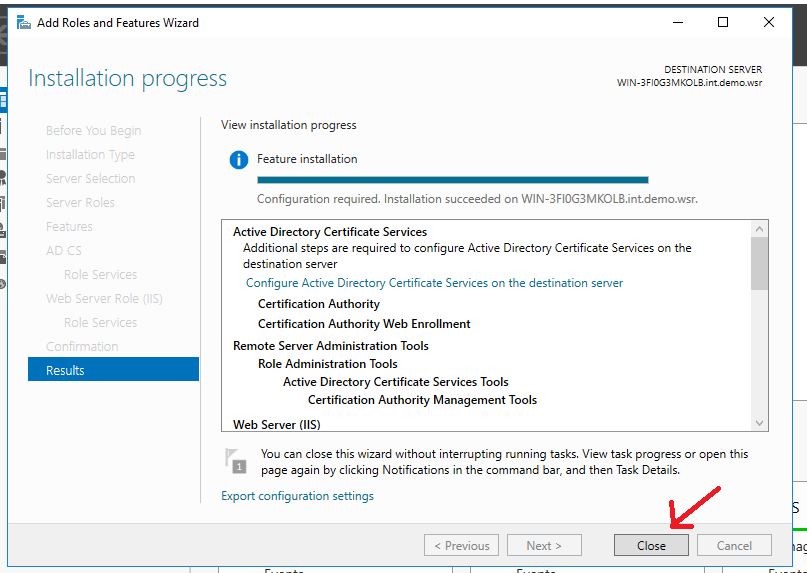This screenshot has width=807, height=573.
Task: Select the AD CS step in sidebar
Action: click(64, 250)
